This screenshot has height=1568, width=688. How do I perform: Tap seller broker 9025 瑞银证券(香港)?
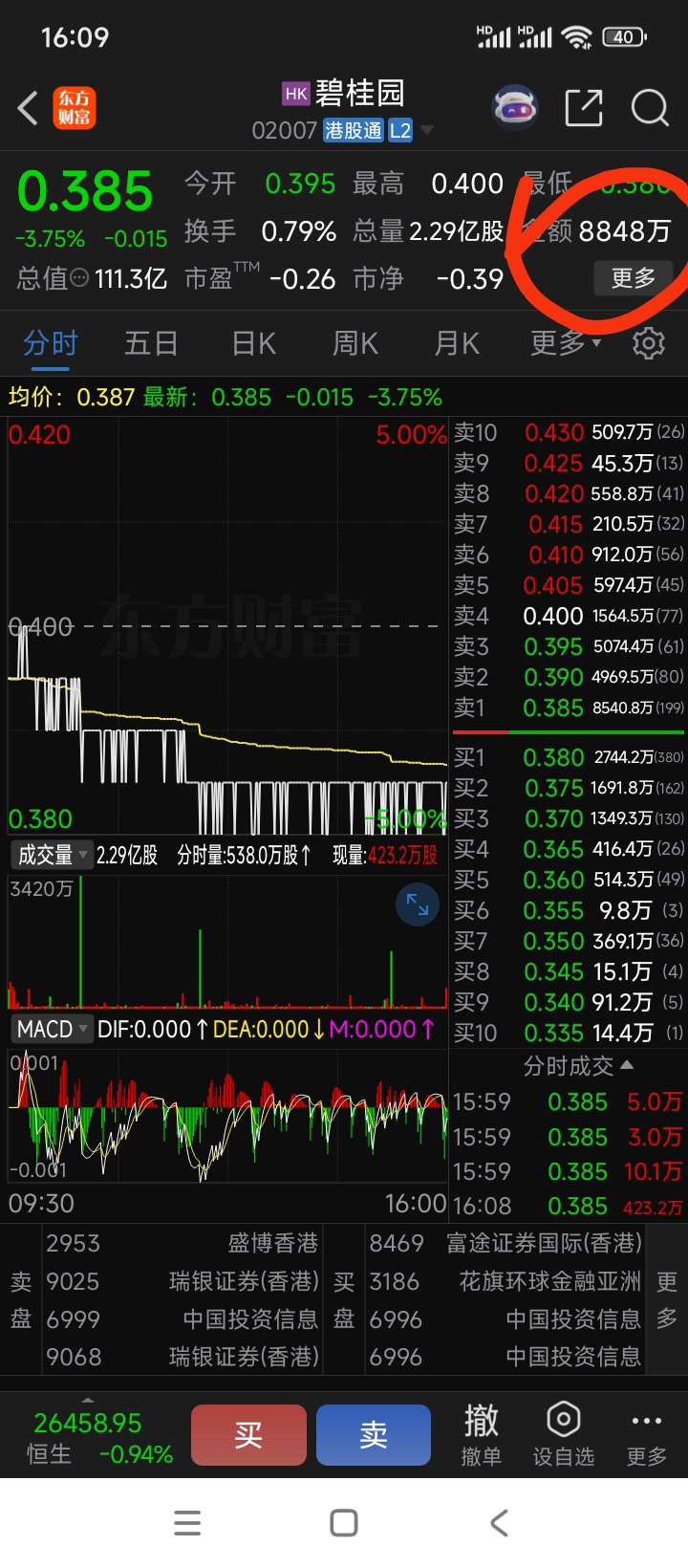(182, 1281)
